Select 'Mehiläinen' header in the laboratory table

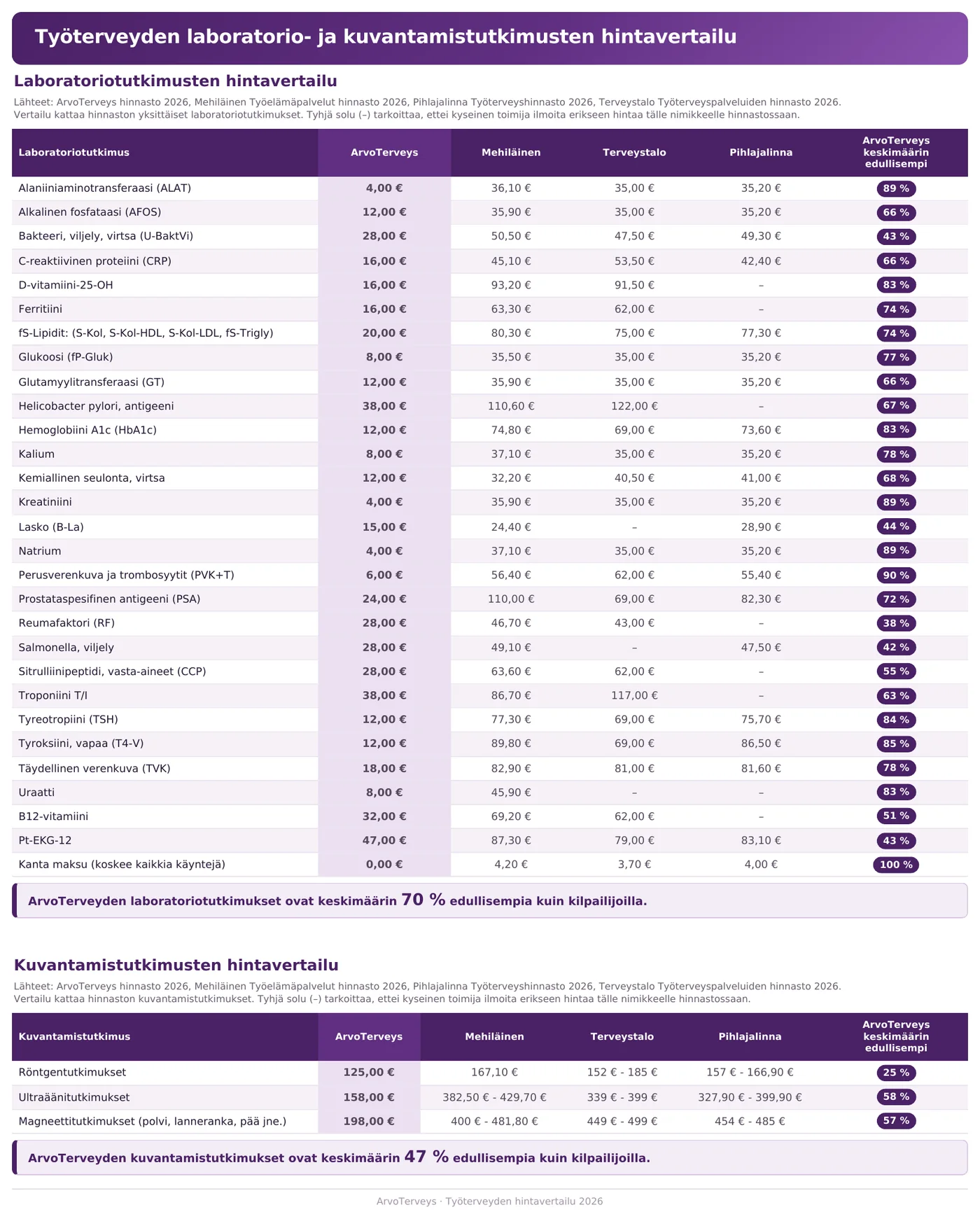[x=511, y=153]
